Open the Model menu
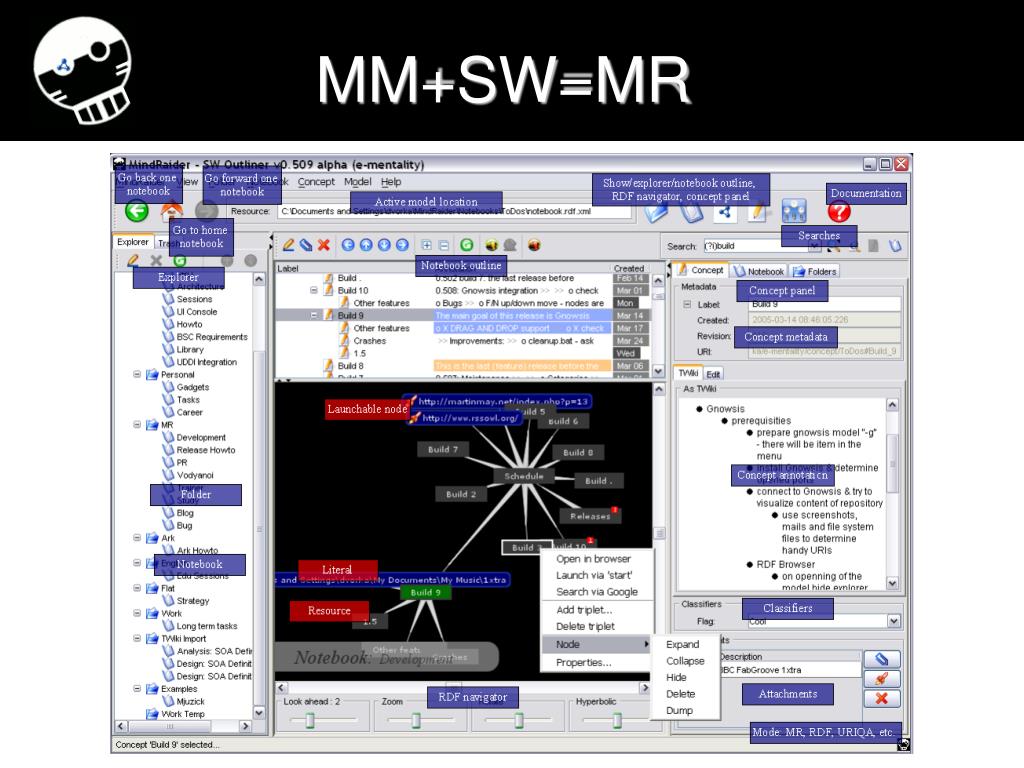Image resolution: width=1024 pixels, height=768 pixels. (357, 182)
